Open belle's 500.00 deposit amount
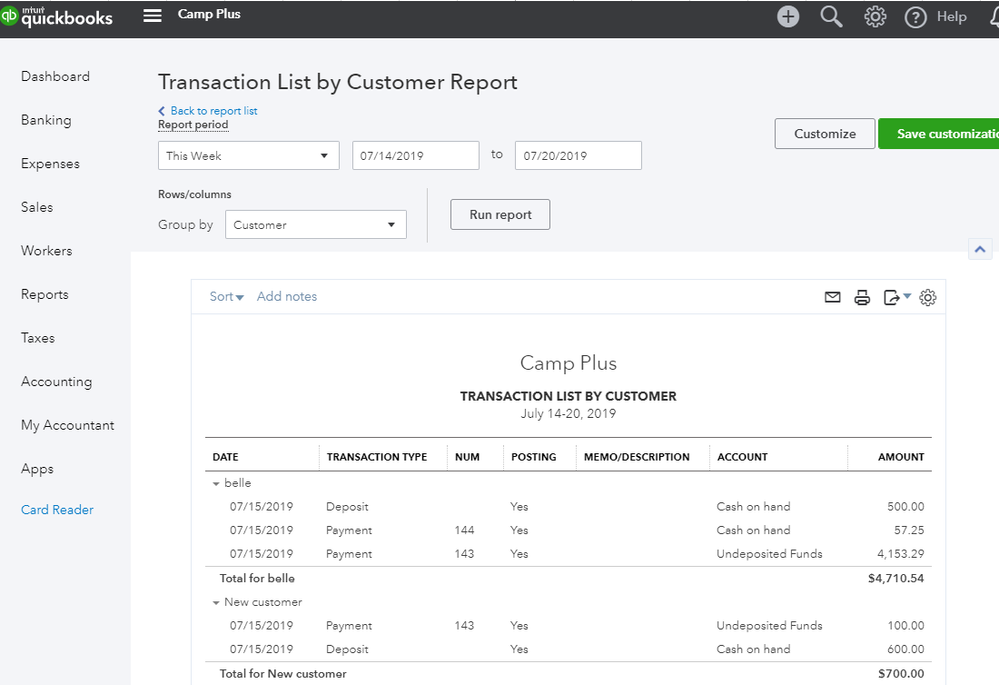 click(x=905, y=507)
